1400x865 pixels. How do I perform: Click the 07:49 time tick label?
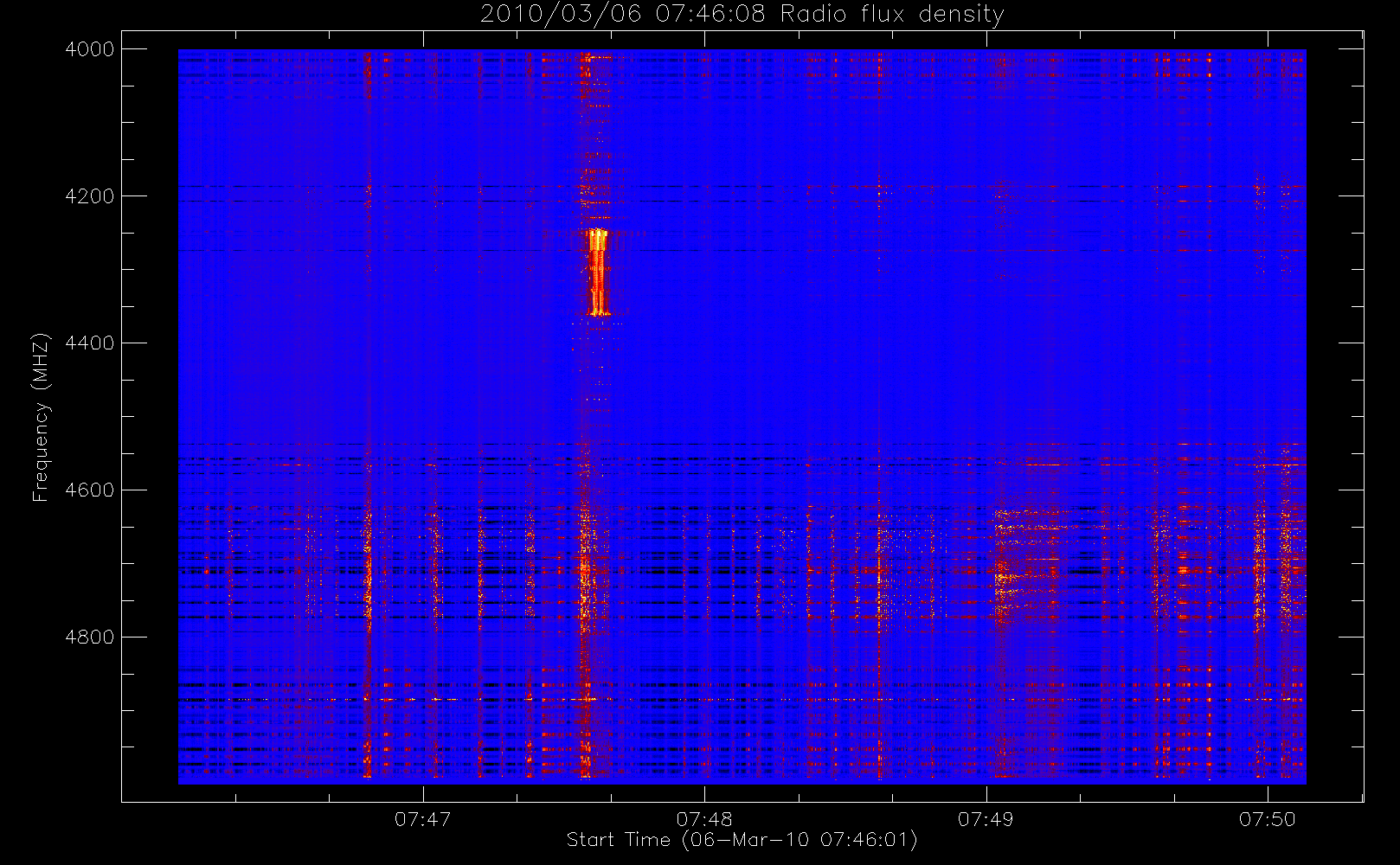click(986, 819)
